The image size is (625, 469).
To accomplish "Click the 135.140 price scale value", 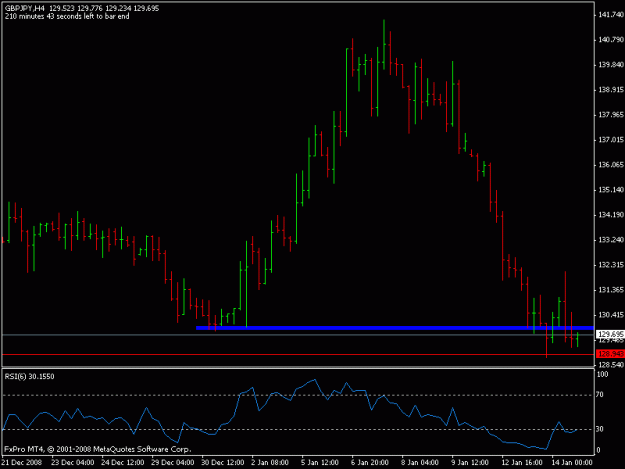I will (x=611, y=190).
